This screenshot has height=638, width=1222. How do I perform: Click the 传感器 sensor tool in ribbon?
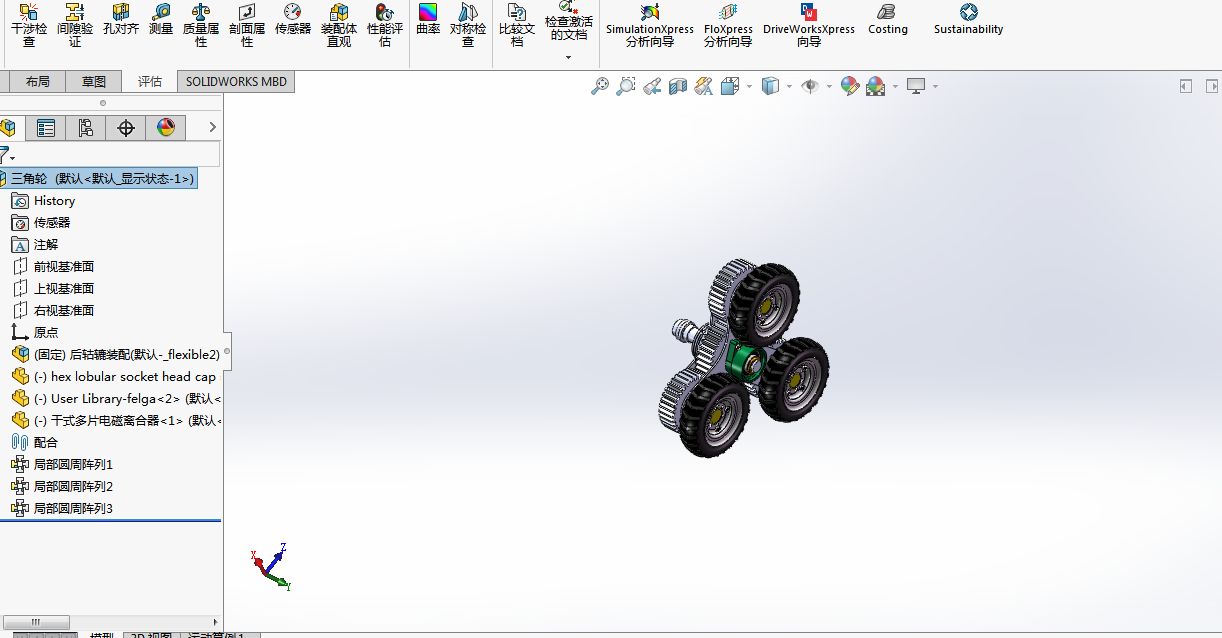click(x=293, y=20)
